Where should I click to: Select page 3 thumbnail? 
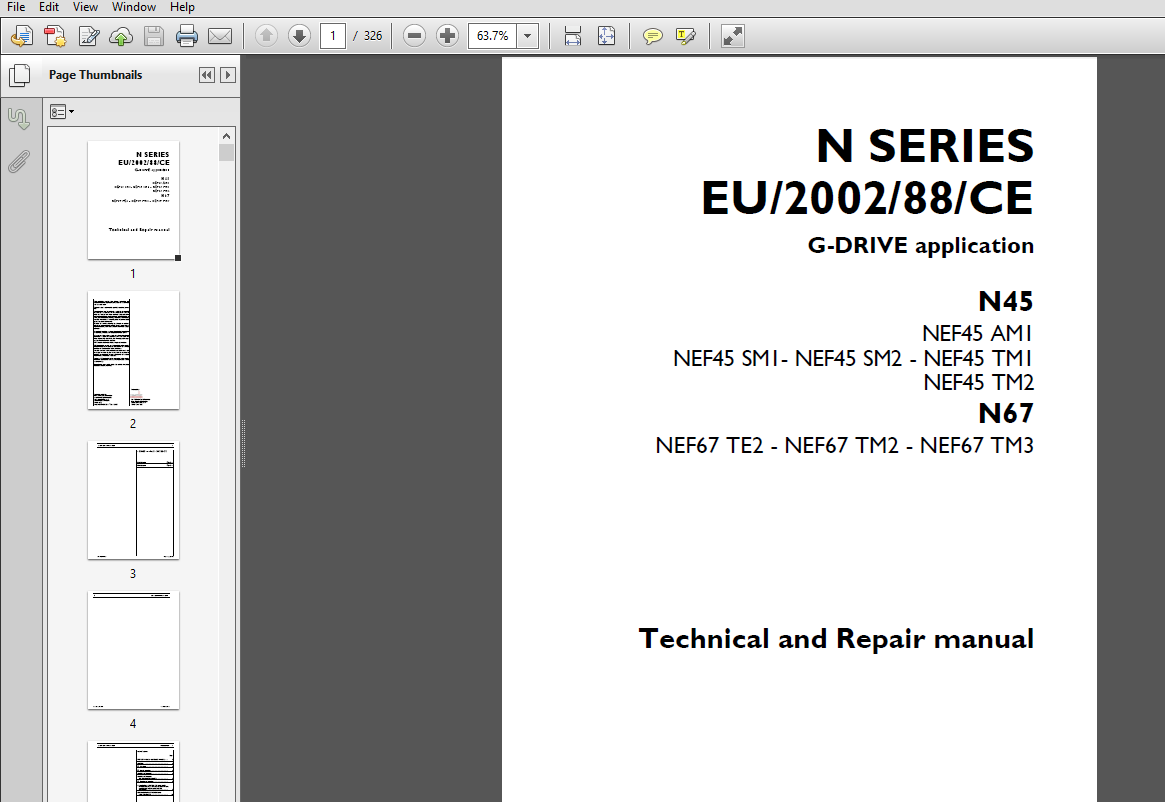(x=134, y=500)
